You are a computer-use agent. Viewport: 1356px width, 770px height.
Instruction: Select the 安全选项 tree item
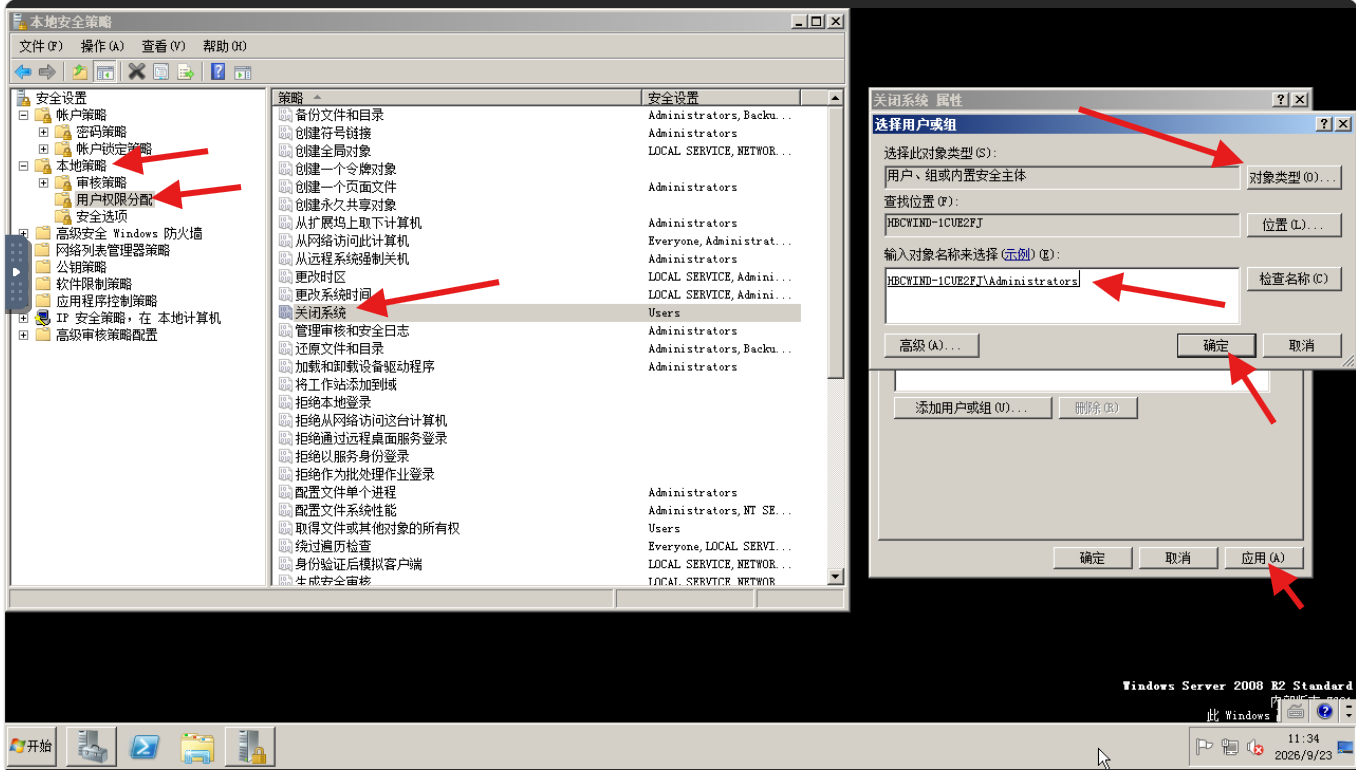coord(101,217)
